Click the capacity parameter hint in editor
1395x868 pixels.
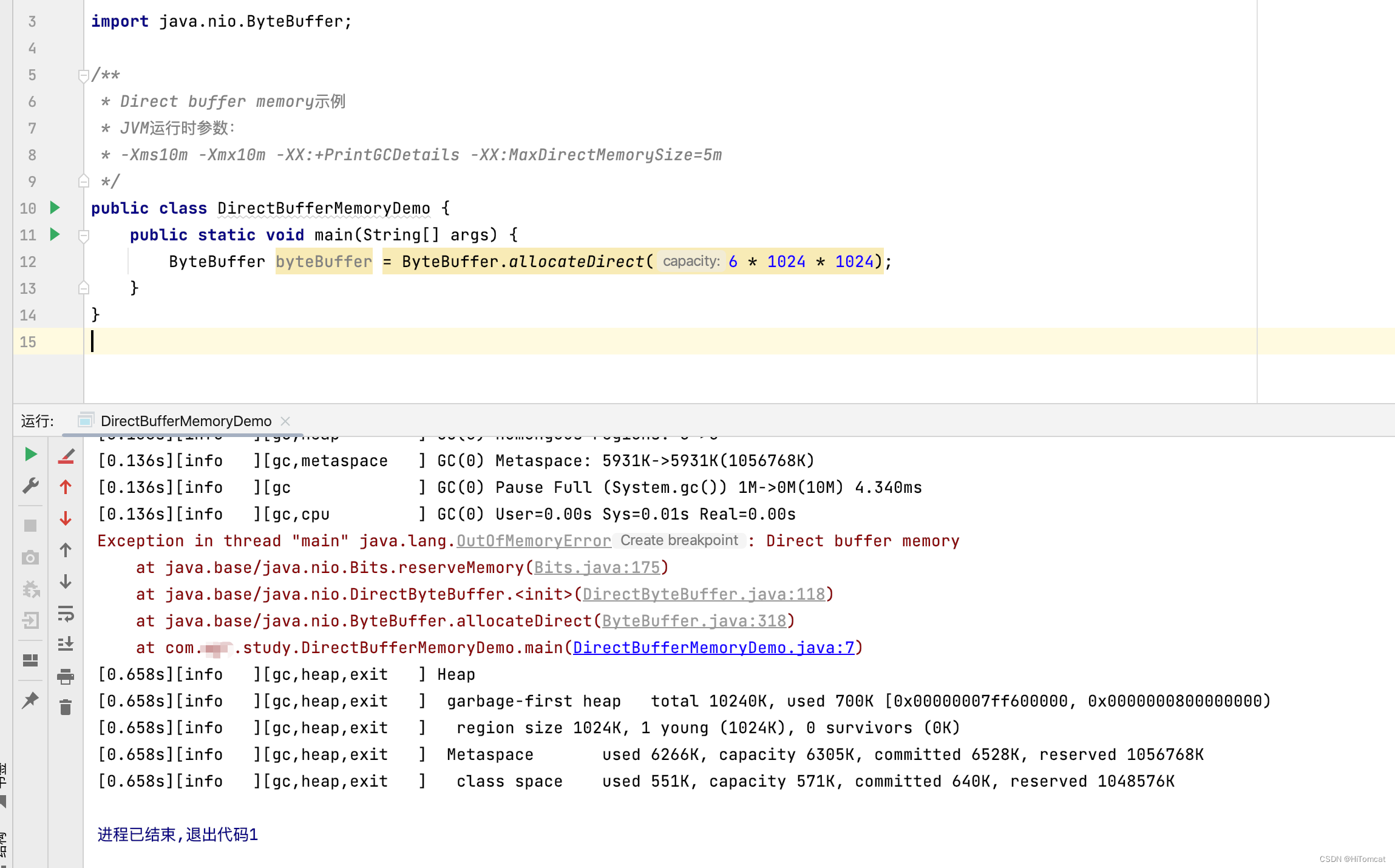[691, 262]
